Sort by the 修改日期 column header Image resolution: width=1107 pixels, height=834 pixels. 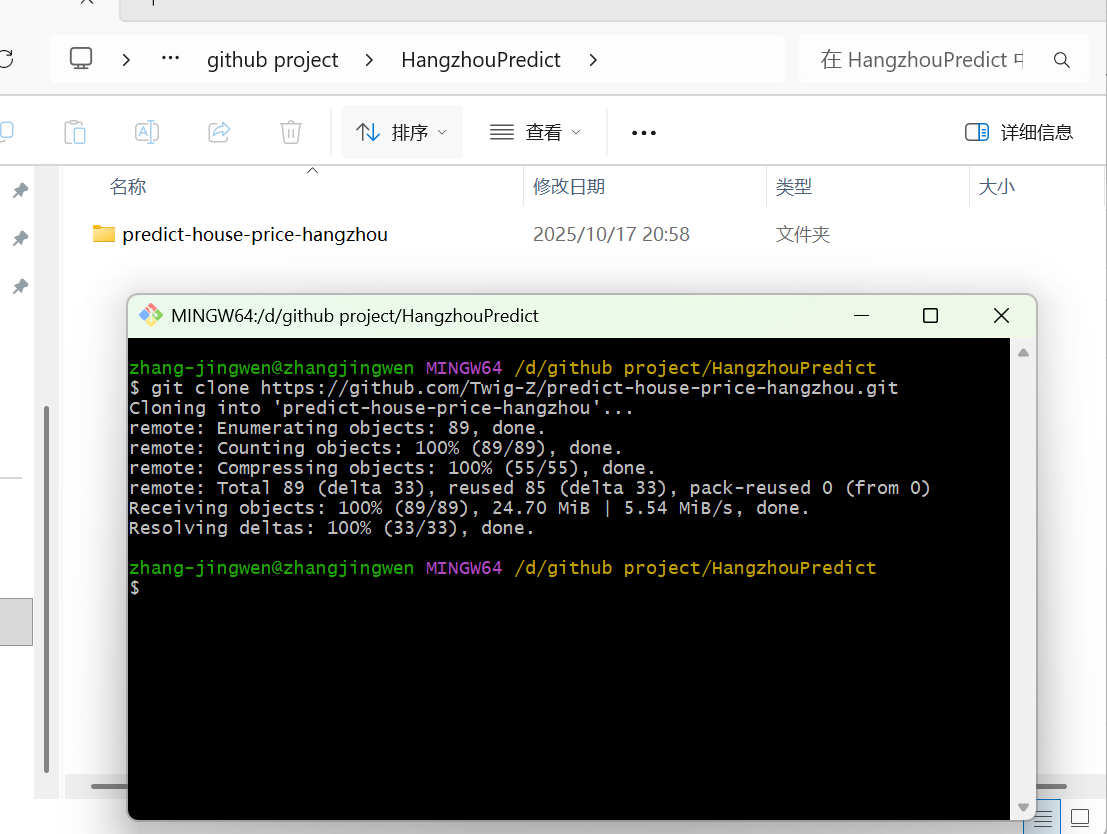[x=569, y=186]
